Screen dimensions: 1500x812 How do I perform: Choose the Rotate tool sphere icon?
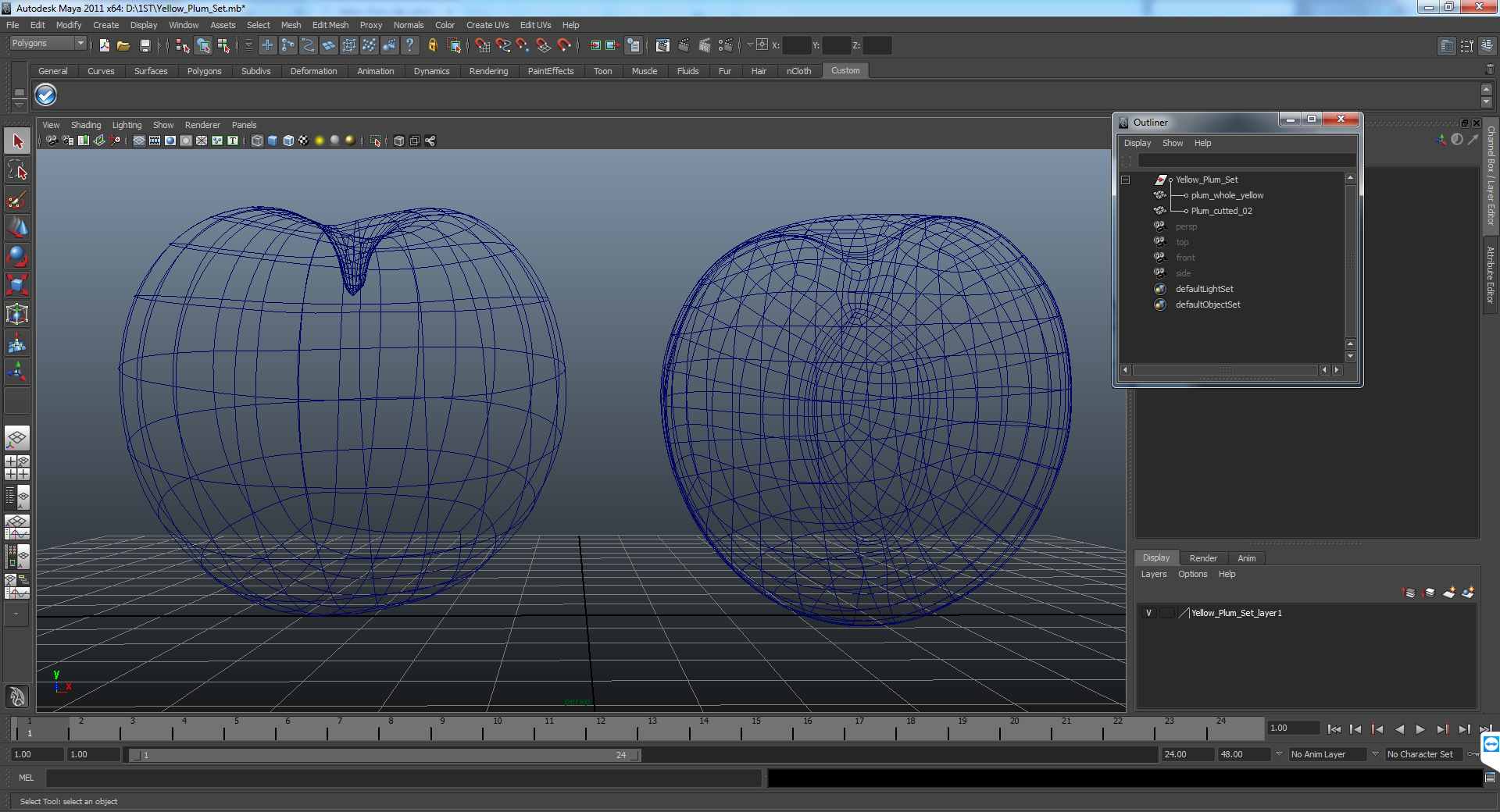coord(17,257)
